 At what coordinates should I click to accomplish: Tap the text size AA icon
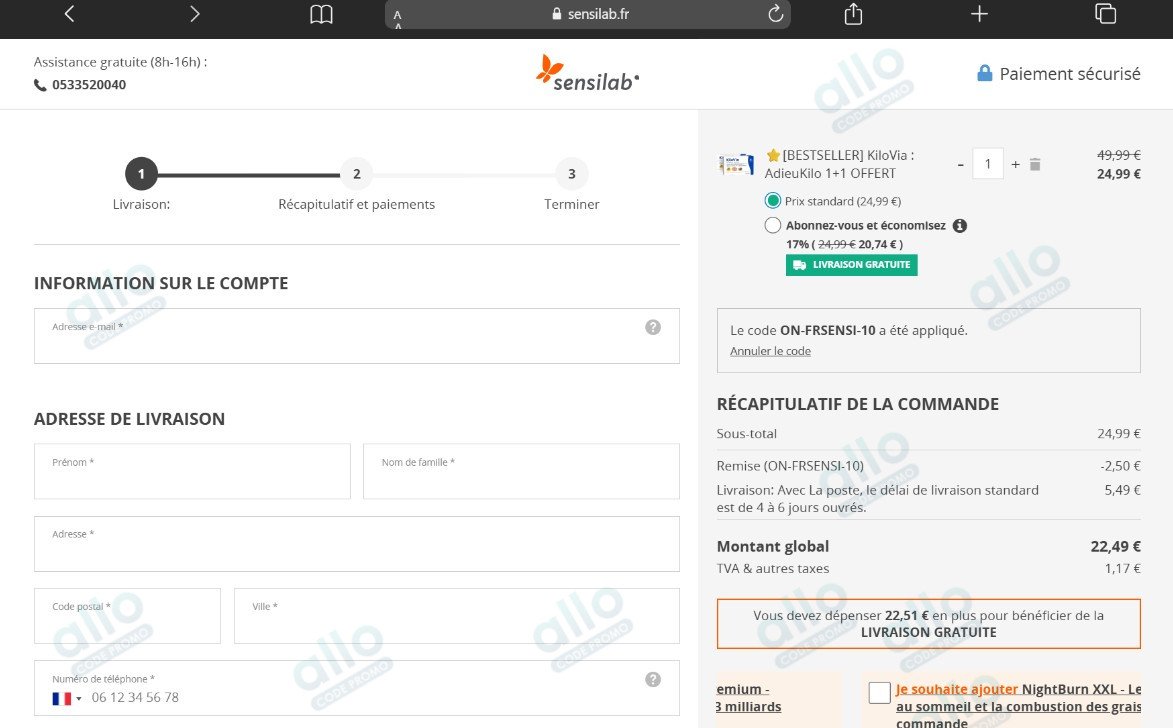click(x=397, y=18)
